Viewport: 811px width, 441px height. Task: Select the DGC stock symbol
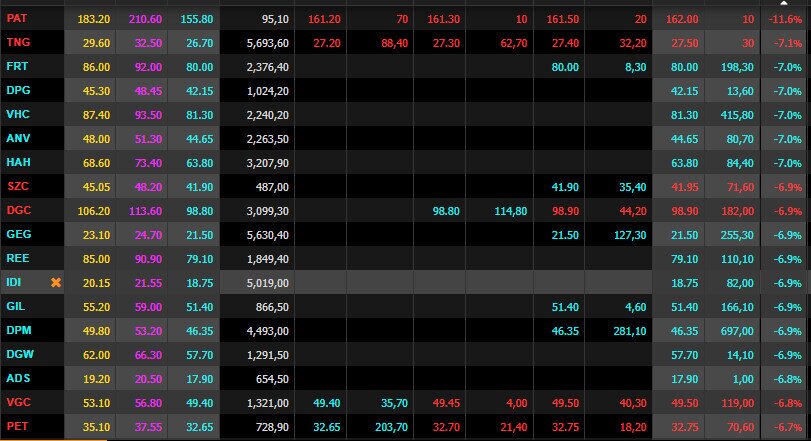click(x=19, y=210)
